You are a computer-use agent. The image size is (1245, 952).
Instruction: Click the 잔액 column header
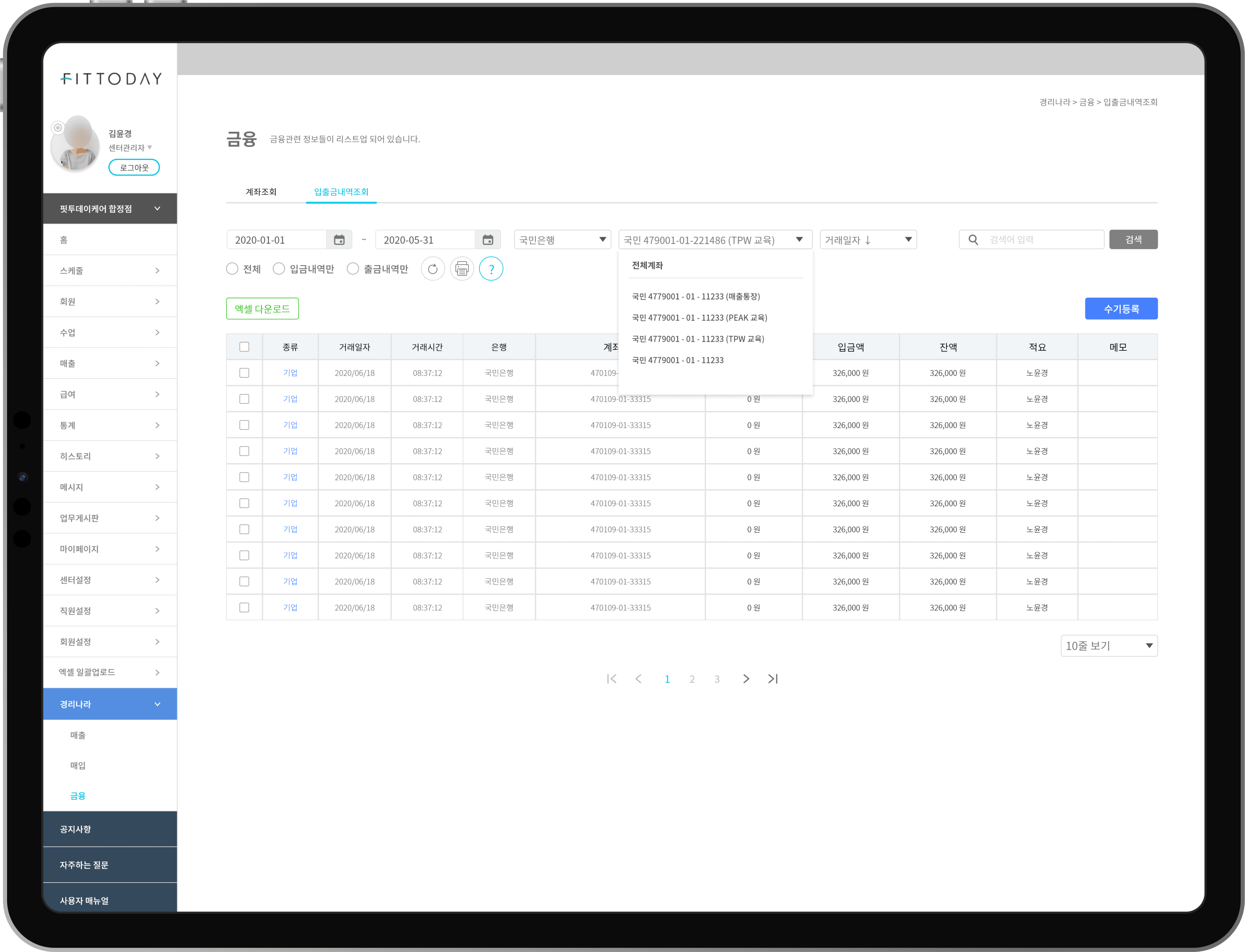coord(948,347)
